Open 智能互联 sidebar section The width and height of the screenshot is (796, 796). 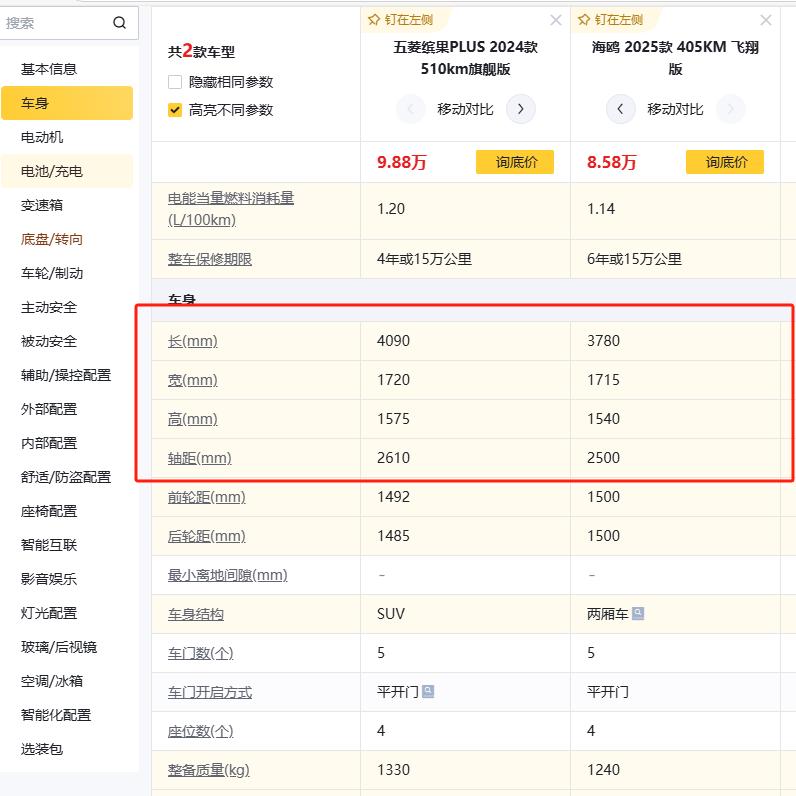[x=49, y=545]
